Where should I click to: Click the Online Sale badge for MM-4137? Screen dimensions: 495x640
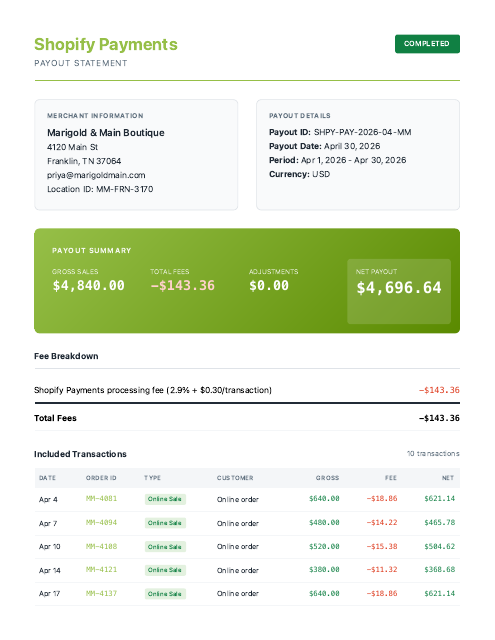click(x=165, y=594)
